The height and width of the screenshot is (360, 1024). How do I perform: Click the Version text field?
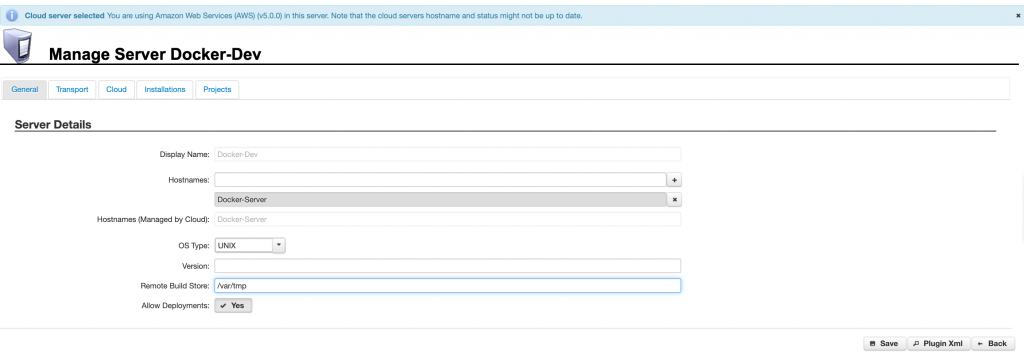click(447, 266)
